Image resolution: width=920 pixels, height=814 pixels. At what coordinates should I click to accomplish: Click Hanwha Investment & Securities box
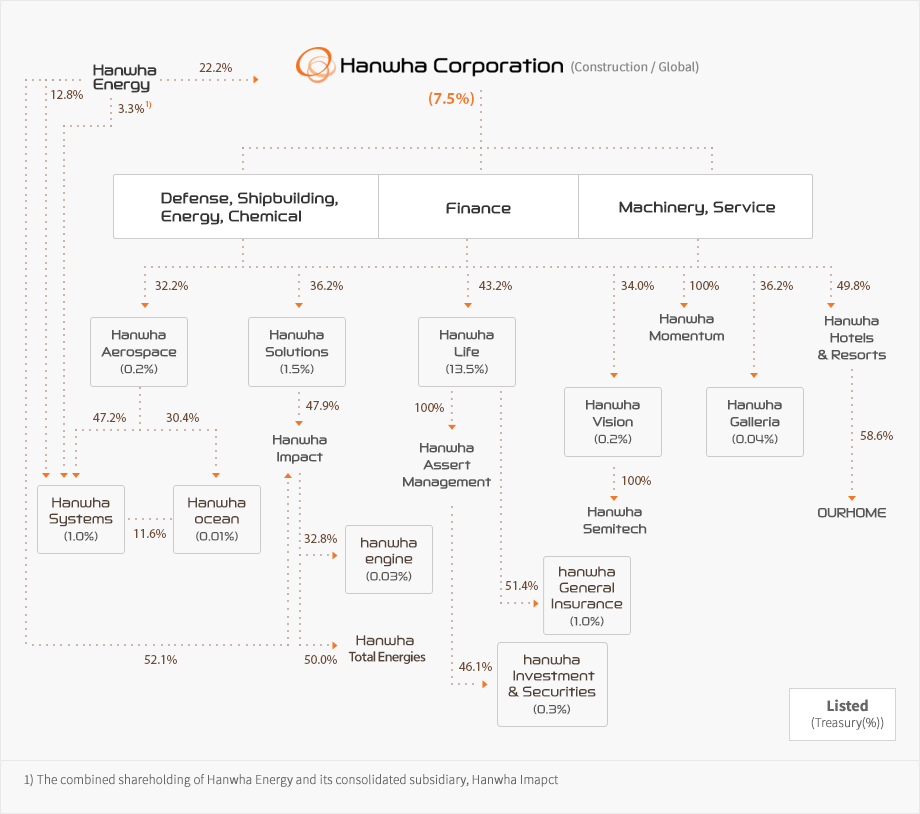[552, 684]
